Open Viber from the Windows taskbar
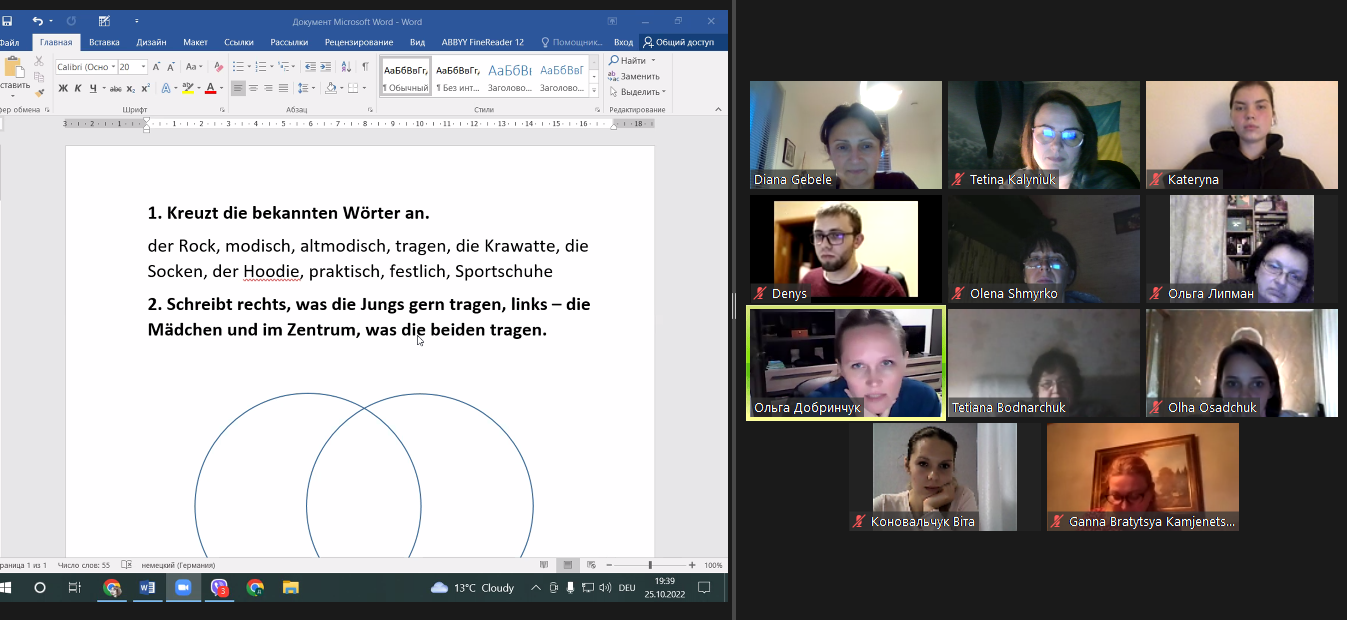1347x620 pixels. tap(219, 588)
